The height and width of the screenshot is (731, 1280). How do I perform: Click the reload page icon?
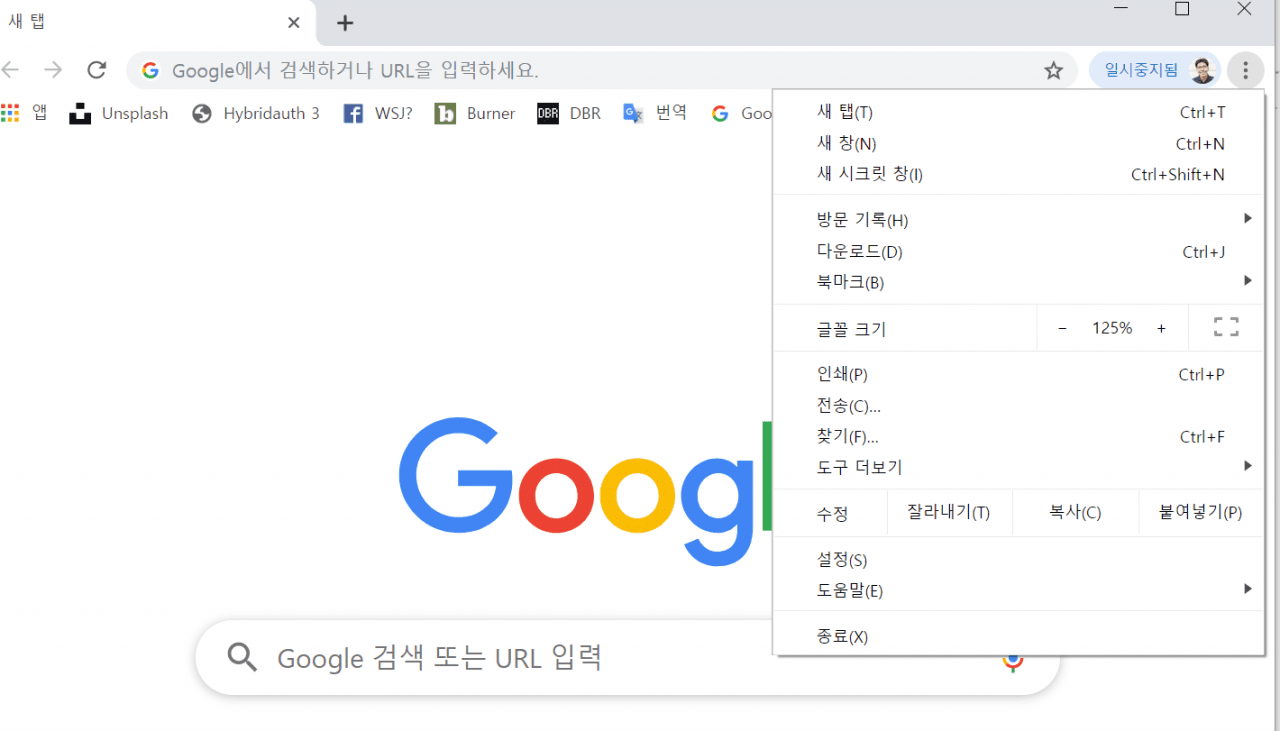tap(96, 70)
